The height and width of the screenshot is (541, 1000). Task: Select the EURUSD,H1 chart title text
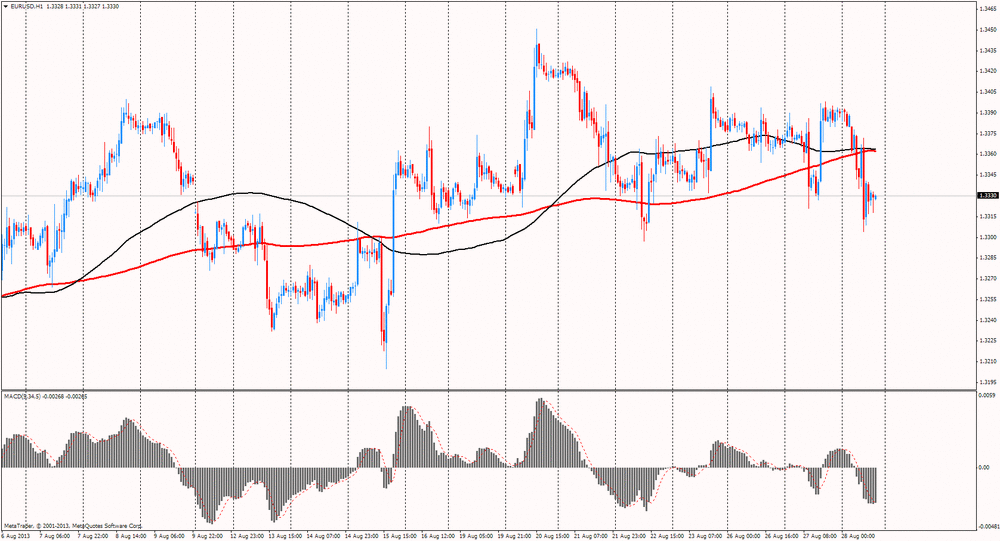click(26, 6)
